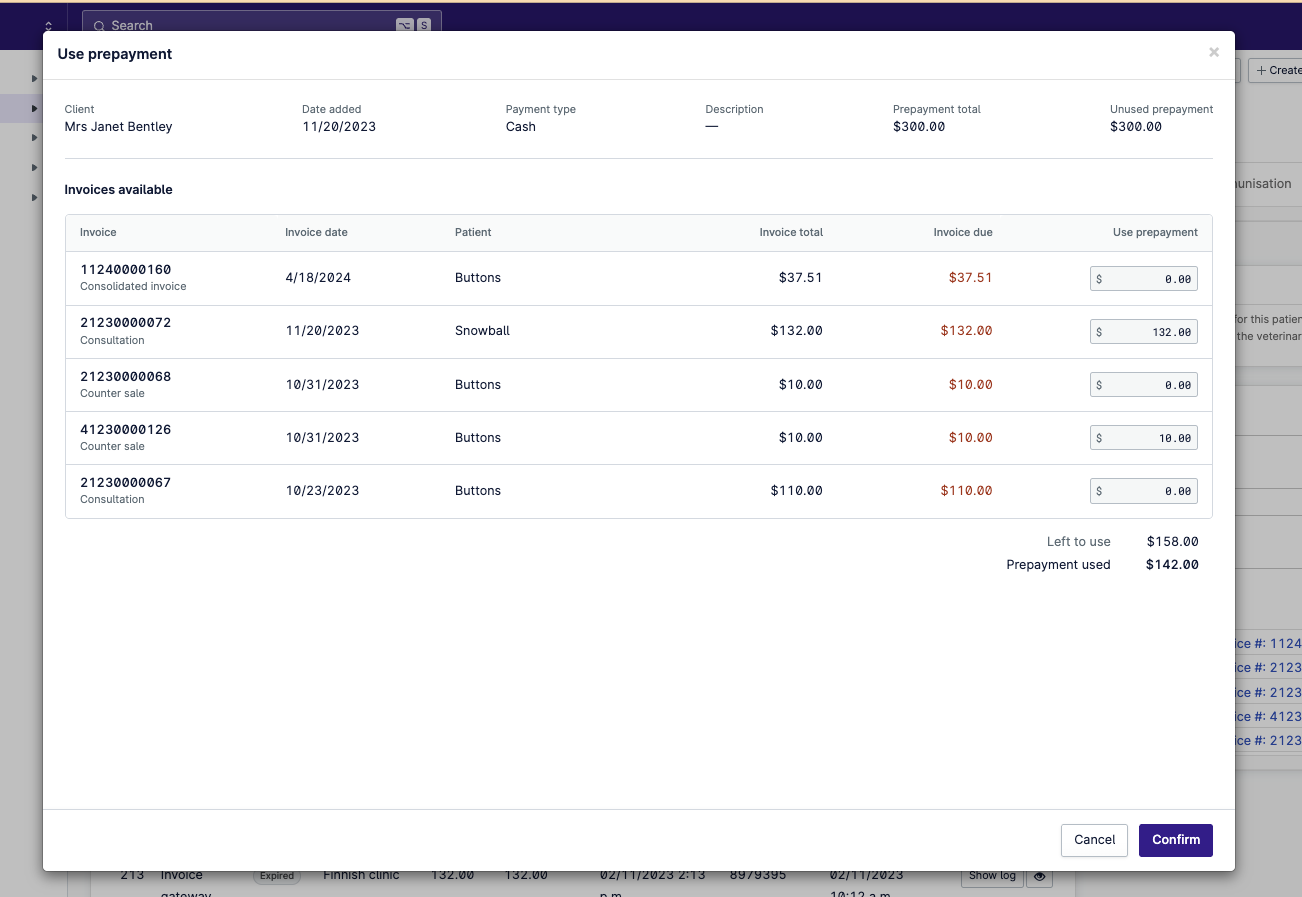Click the option-key shortcut icon beside the S badge

pos(404,25)
